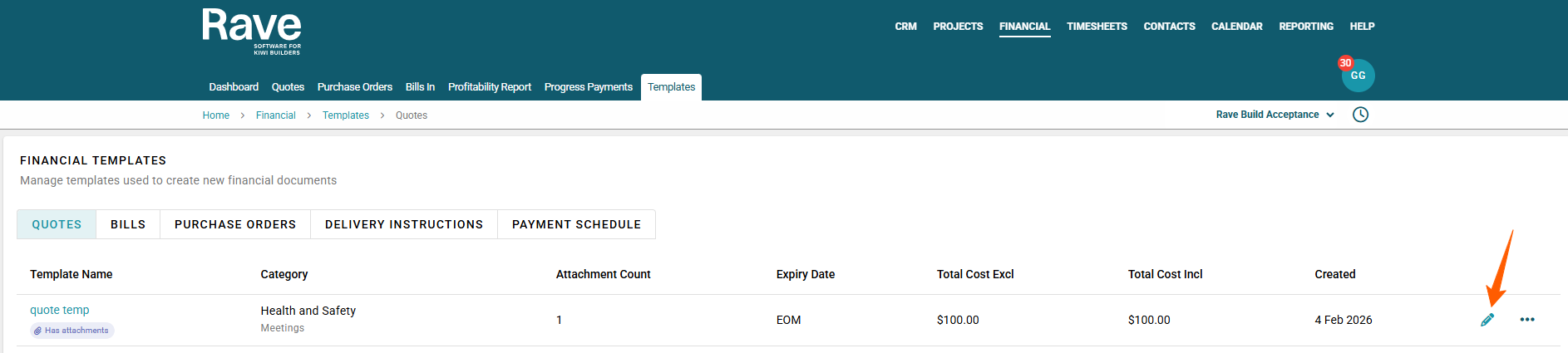Open the quote temp template link

pos(60,310)
